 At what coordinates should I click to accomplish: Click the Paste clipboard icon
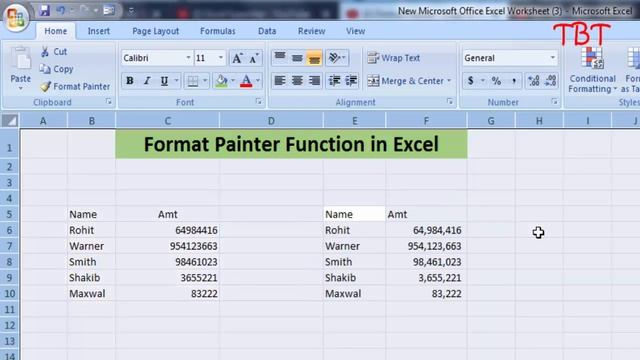[x=20, y=59]
